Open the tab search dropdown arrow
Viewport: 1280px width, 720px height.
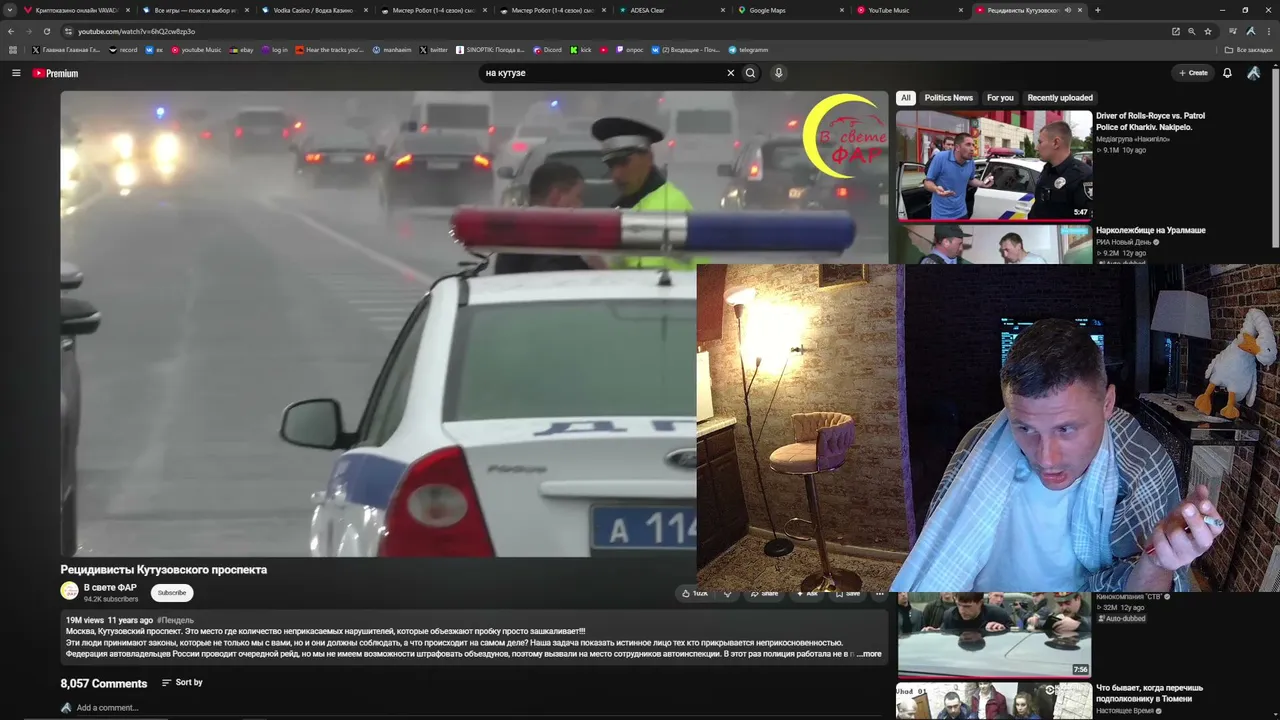coord(11,10)
